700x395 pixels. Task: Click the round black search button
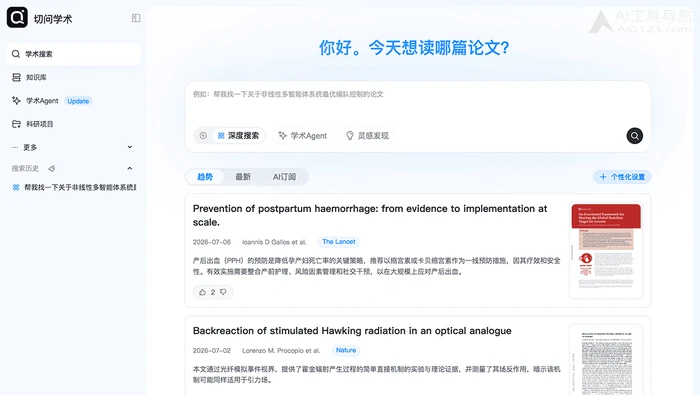pyautogui.click(x=634, y=136)
